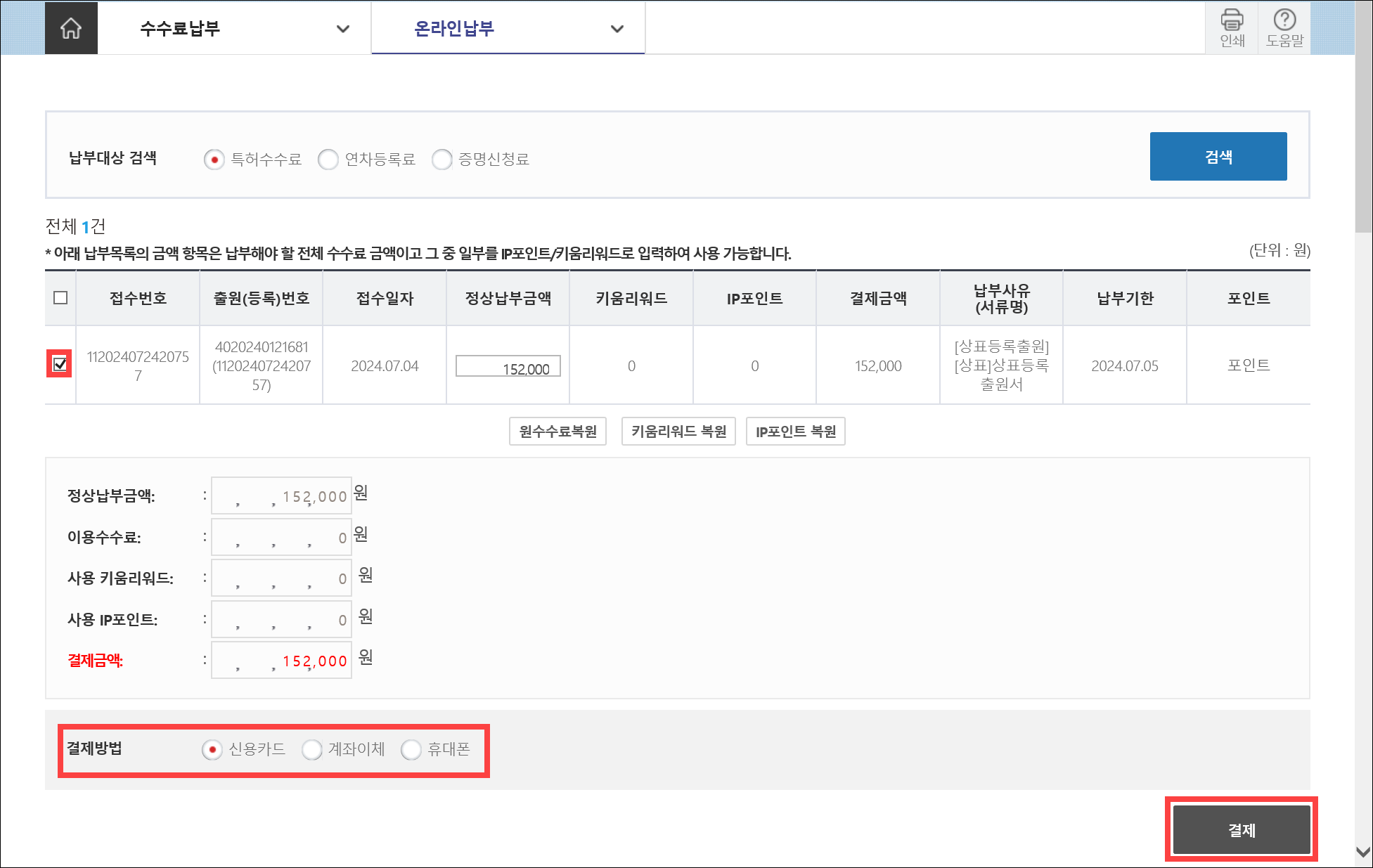Viewport: 1373px width, 868px height.
Task: Click the 정상납부금액 input showing 152,000
Action: pyautogui.click(x=508, y=366)
